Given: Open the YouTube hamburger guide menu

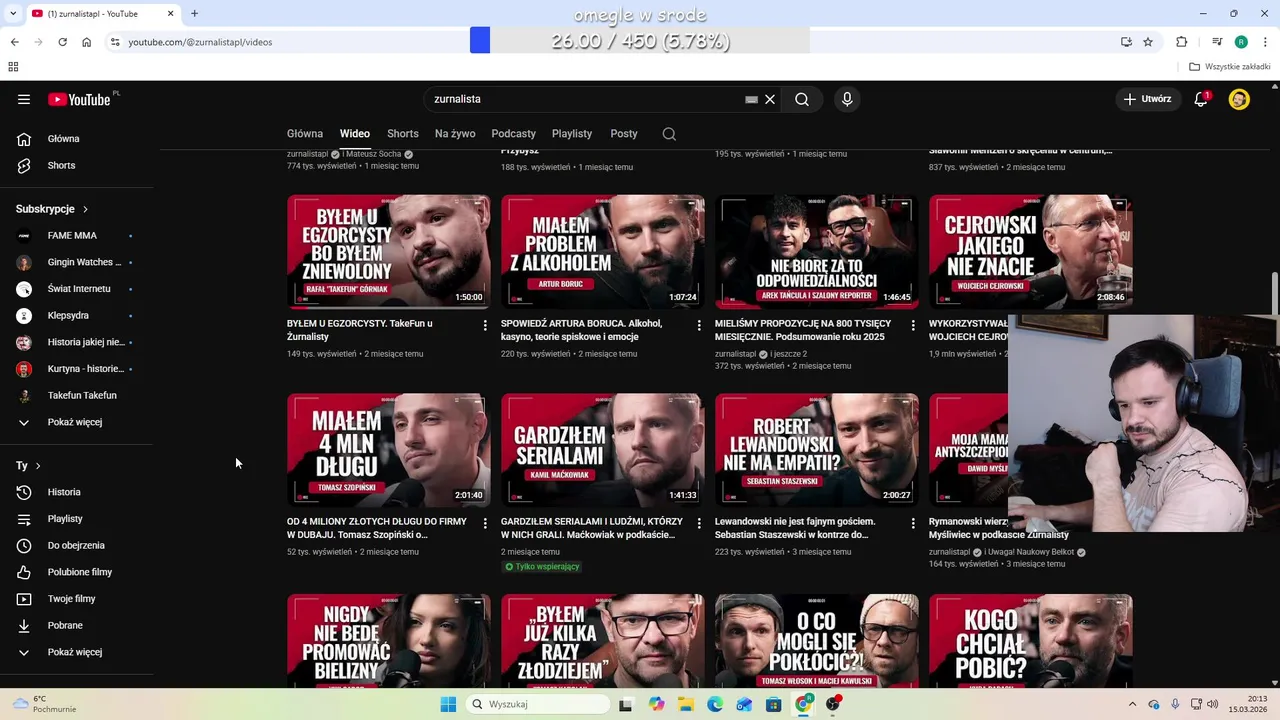Looking at the screenshot, I should click(24, 99).
